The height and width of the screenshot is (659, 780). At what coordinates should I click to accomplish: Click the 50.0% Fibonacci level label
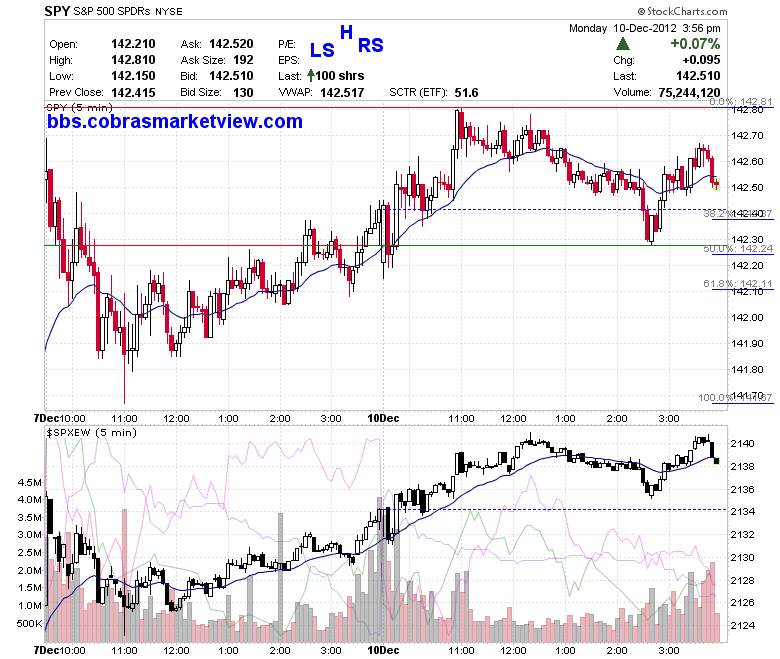click(738, 249)
